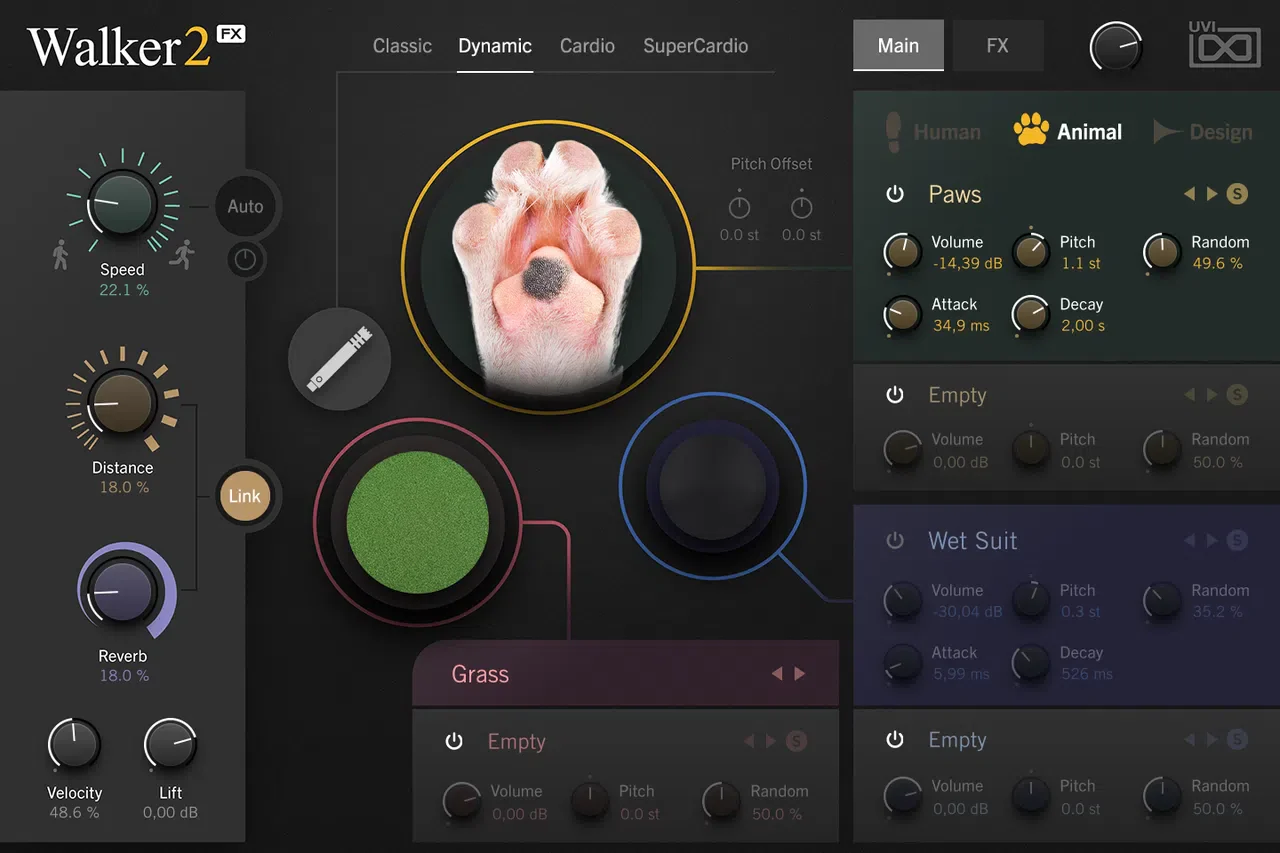This screenshot has height=853, width=1280.
Task: Go to previous Wet Suit preset arrow
Action: (1190, 540)
